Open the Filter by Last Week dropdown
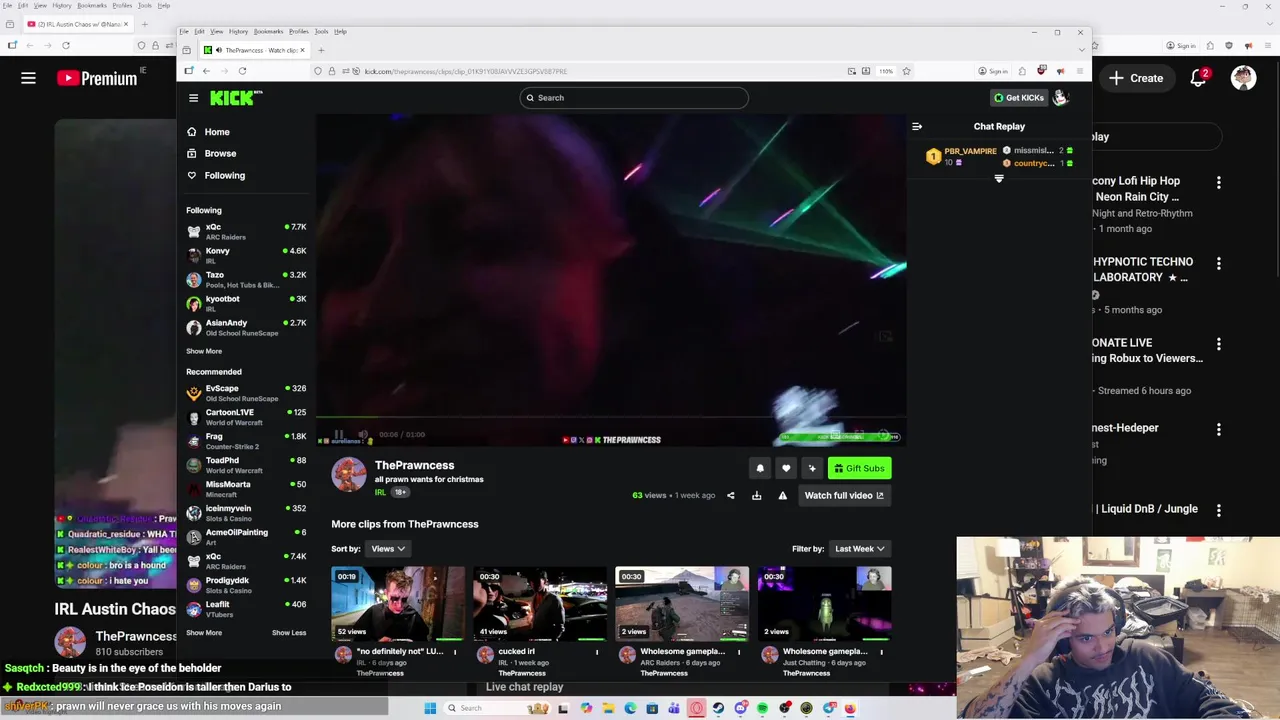The image size is (1280, 720). 860,549
